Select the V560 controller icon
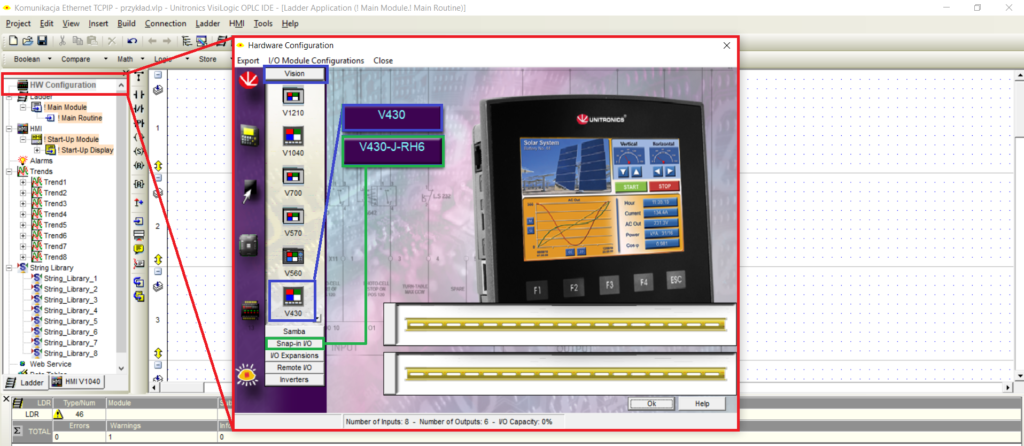The height and width of the screenshot is (446, 1024). click(x=293, y=257)
